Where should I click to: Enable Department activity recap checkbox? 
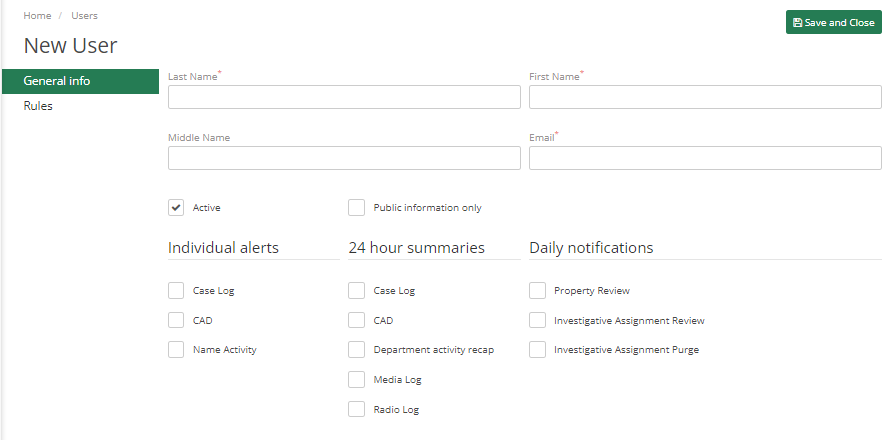(x=356, y=350)
